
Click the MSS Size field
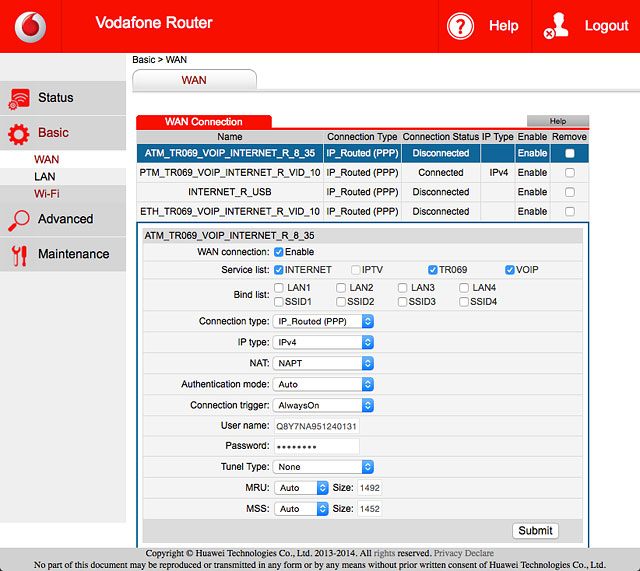click(369, 509)
